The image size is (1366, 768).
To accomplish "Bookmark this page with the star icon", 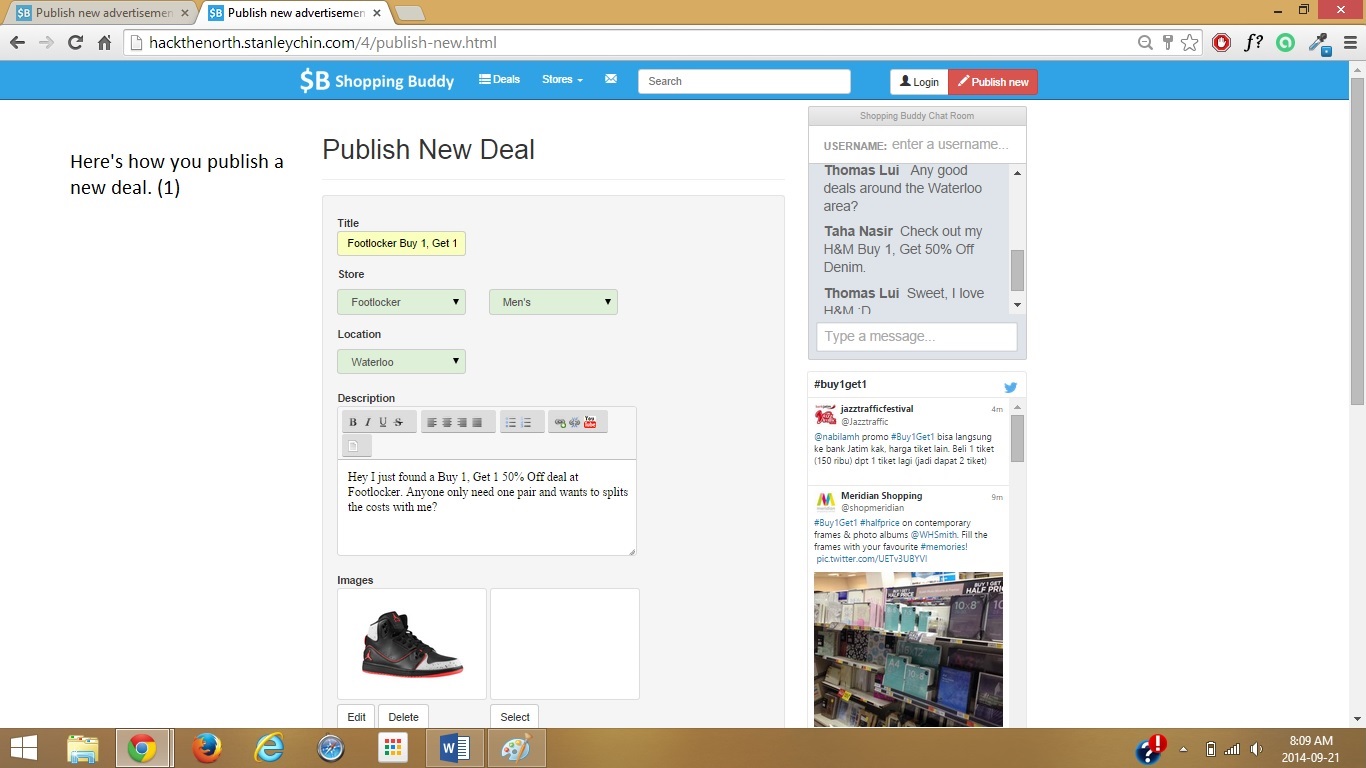I will coord(1189,42).
